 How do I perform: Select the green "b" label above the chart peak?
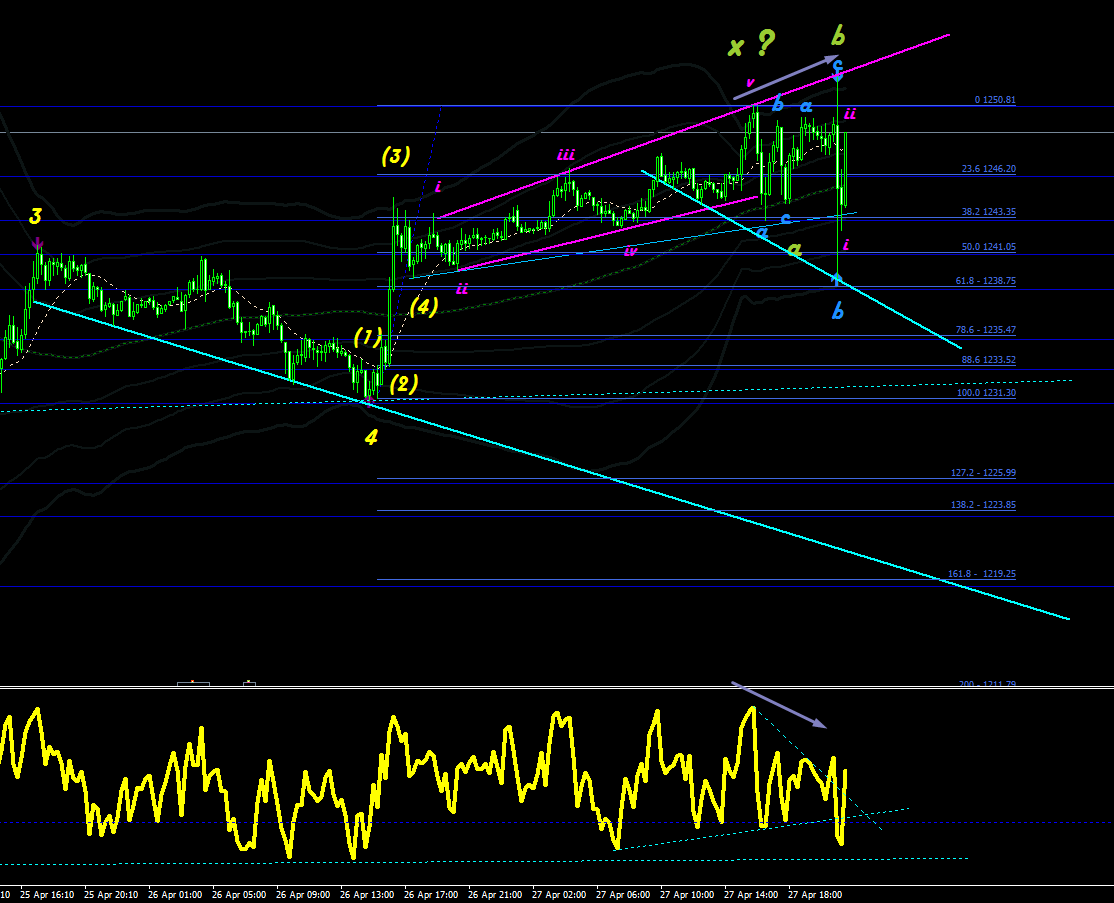point(838,34)
